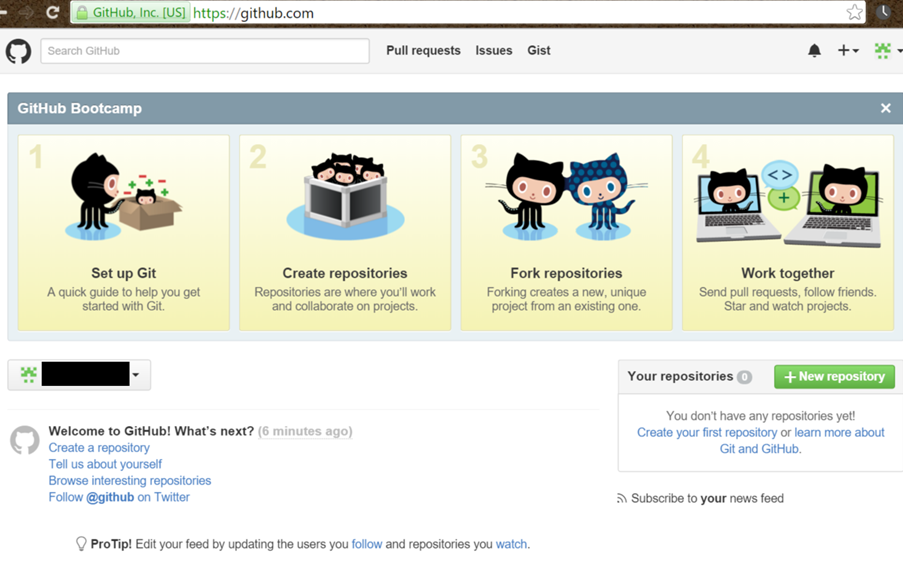Click the news feed RSS subscribe icon

click(x=621, y=499)
